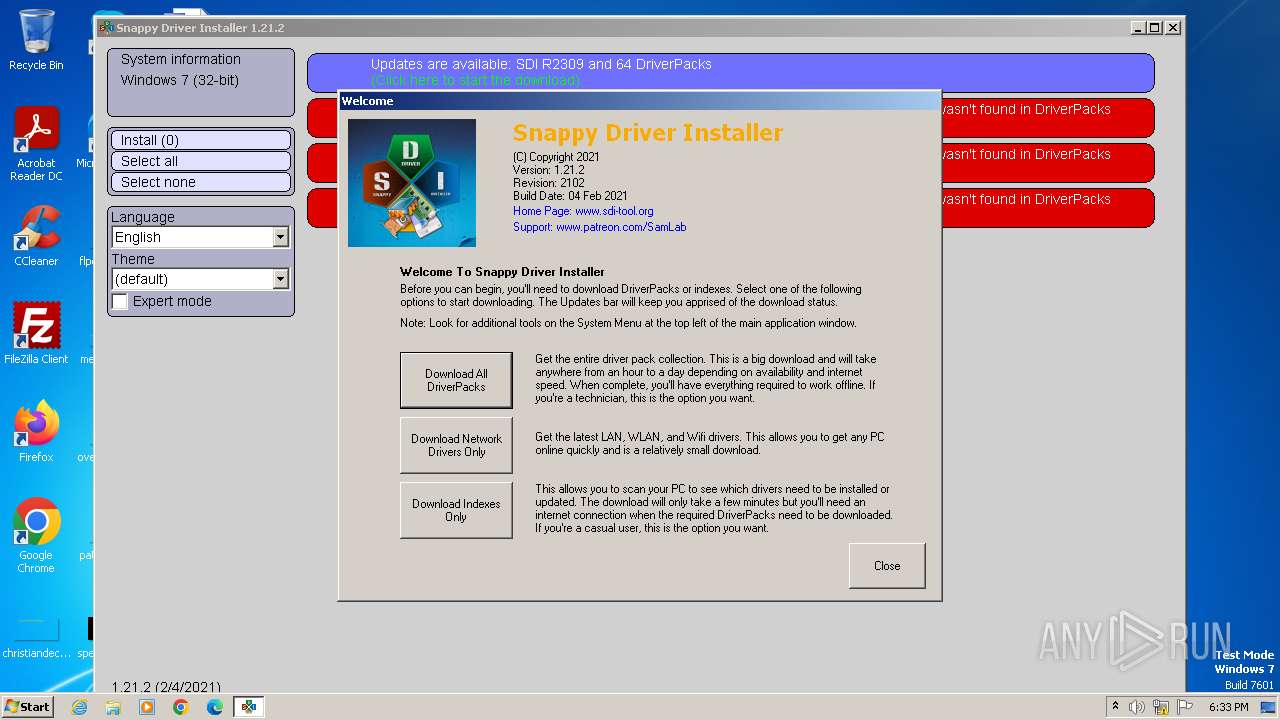Show hidden tray icons arrow

coord(1116,707)
